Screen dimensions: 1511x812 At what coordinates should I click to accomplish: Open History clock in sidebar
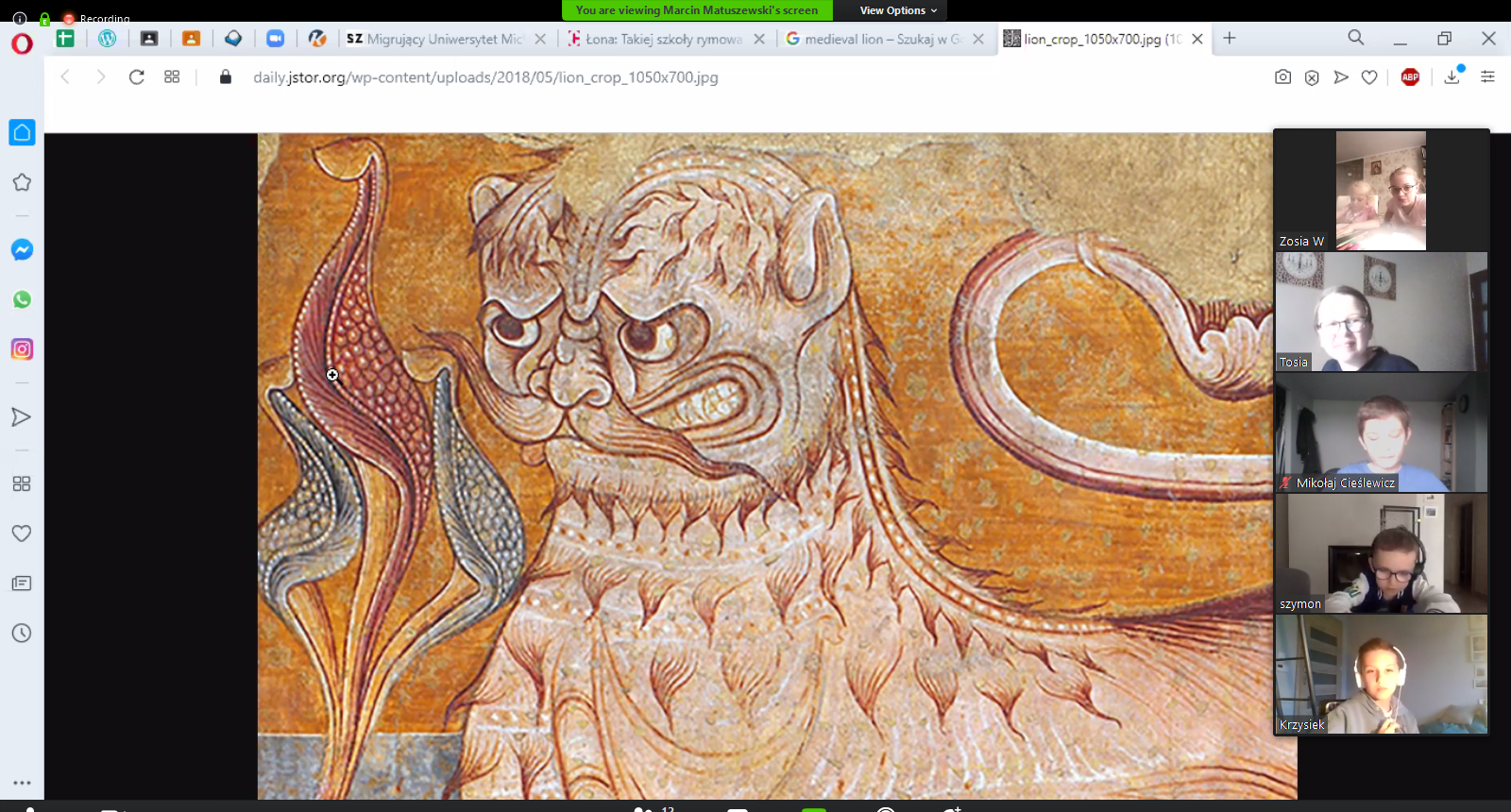pyautogui.click(x=22, y=633)
